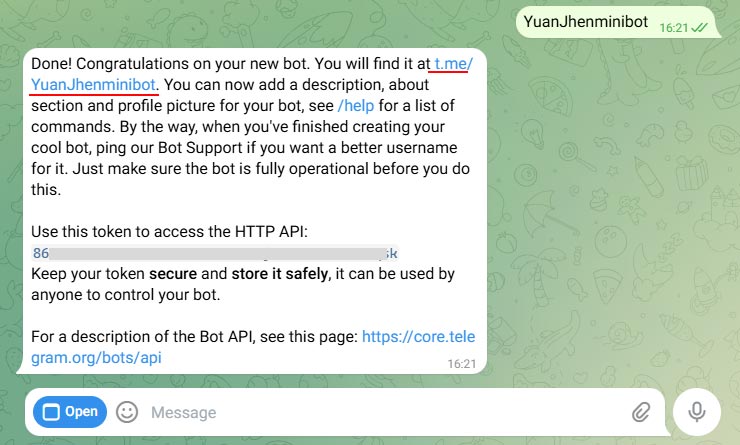Start voice recording with the microphone icon
This screenshot has height=445, width=740.
697,412
